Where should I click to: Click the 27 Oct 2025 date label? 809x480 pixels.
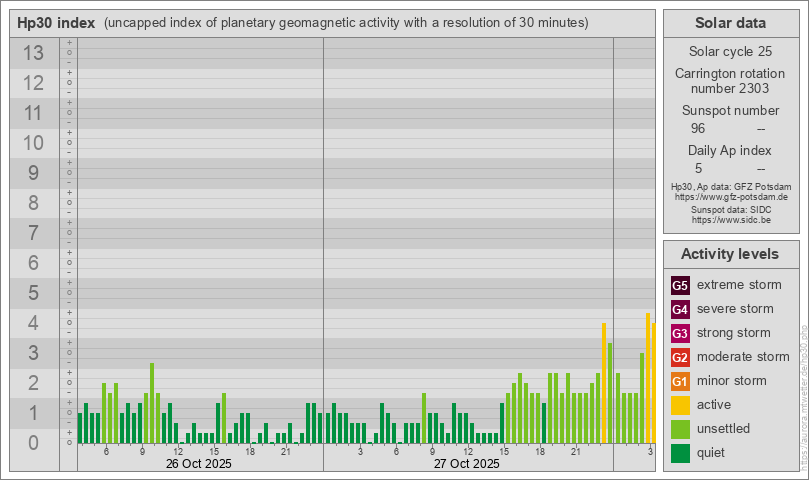(466, 464)
